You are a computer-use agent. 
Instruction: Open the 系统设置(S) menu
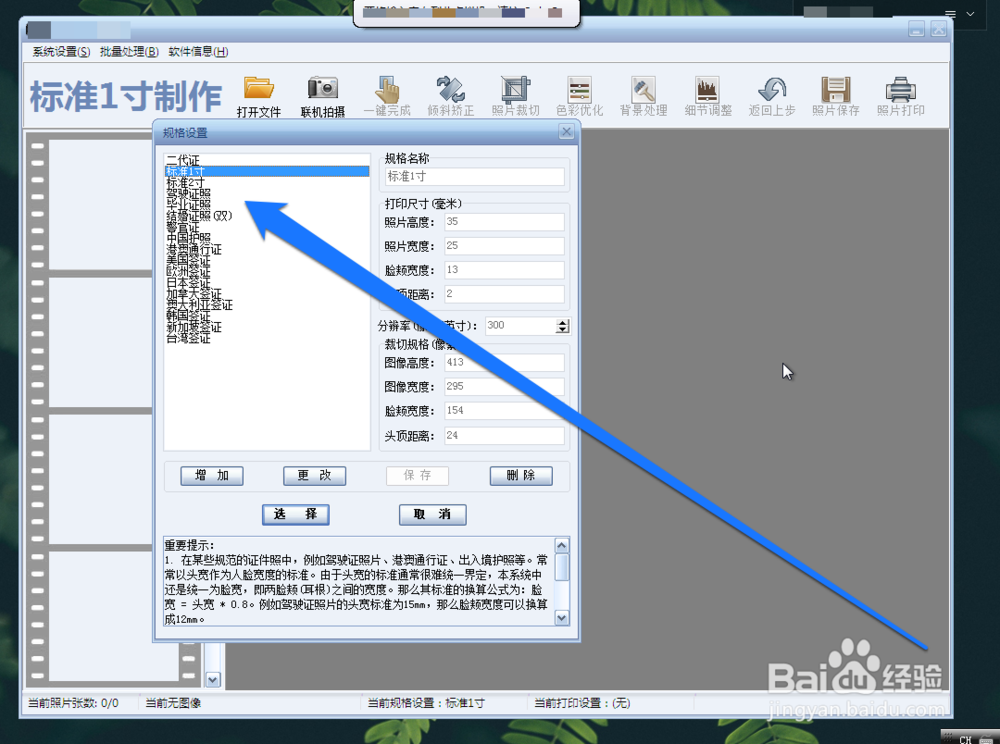pyautogui.click(x=61, y=52)
